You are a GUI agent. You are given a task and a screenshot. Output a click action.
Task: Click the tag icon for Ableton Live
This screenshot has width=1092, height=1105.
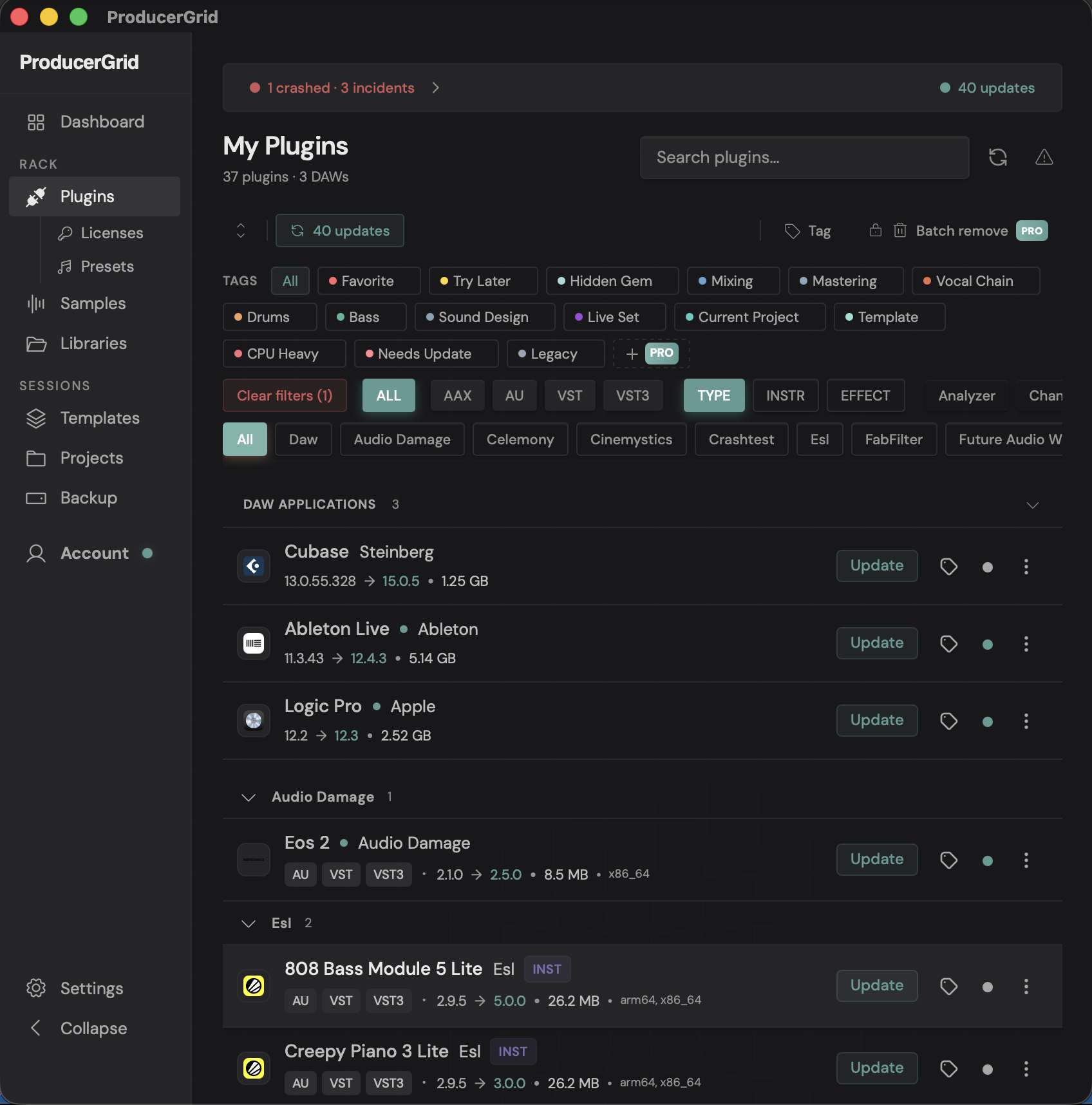point(949,644)
